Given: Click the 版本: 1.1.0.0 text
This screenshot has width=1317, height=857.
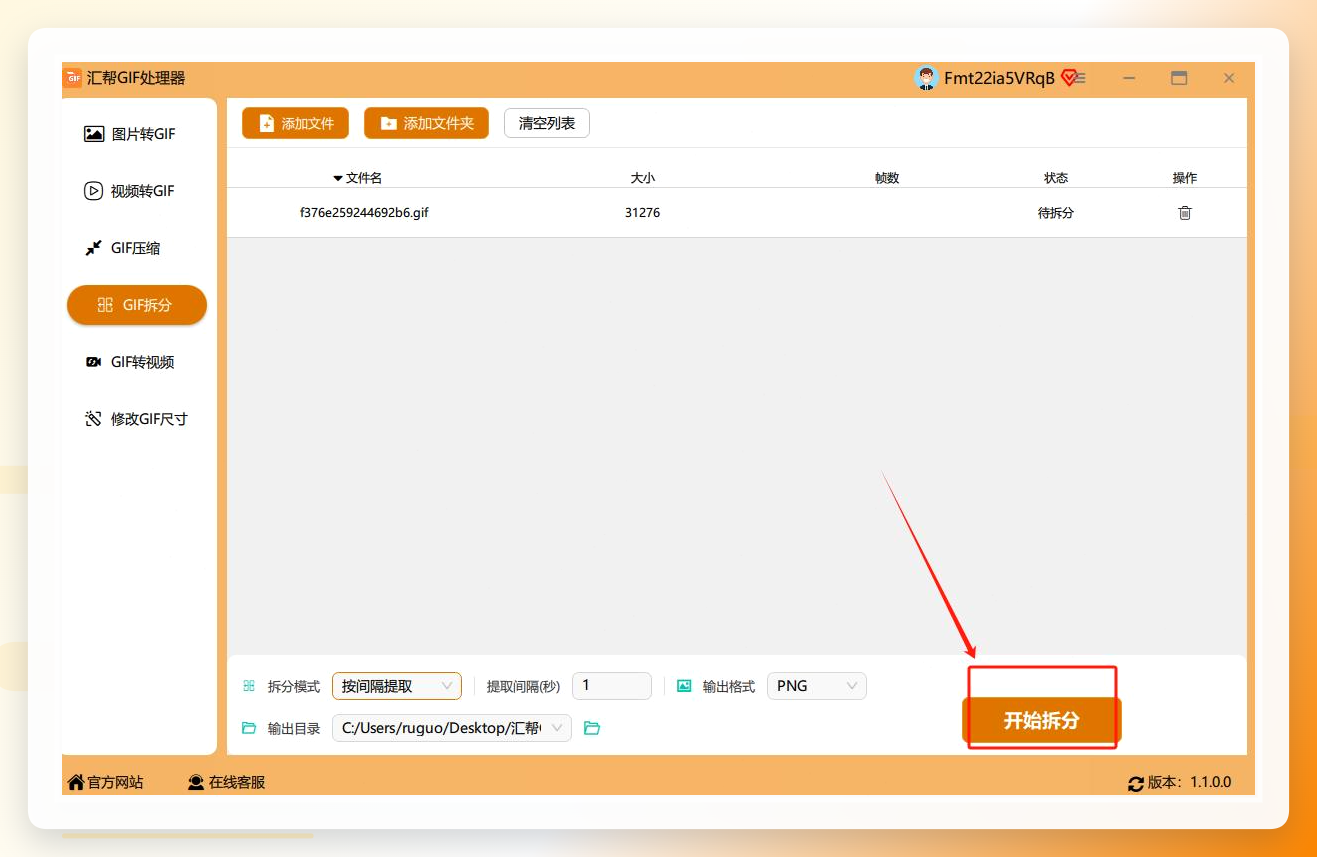Looking at the screenshot, I should point(1190,783).
